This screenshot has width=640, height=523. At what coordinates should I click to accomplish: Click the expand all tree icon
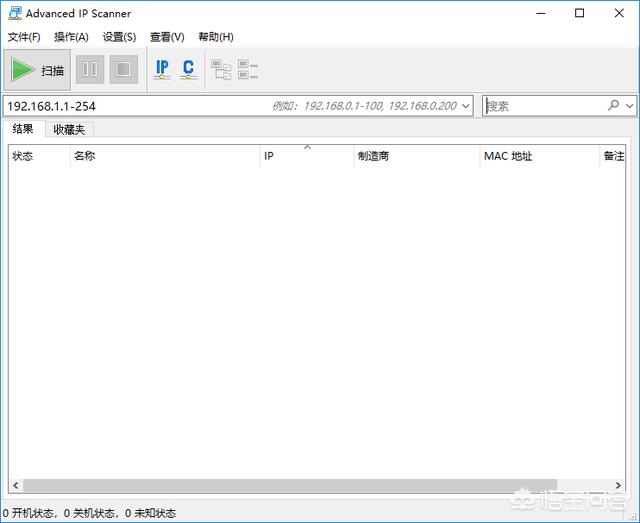coord(221,69)
